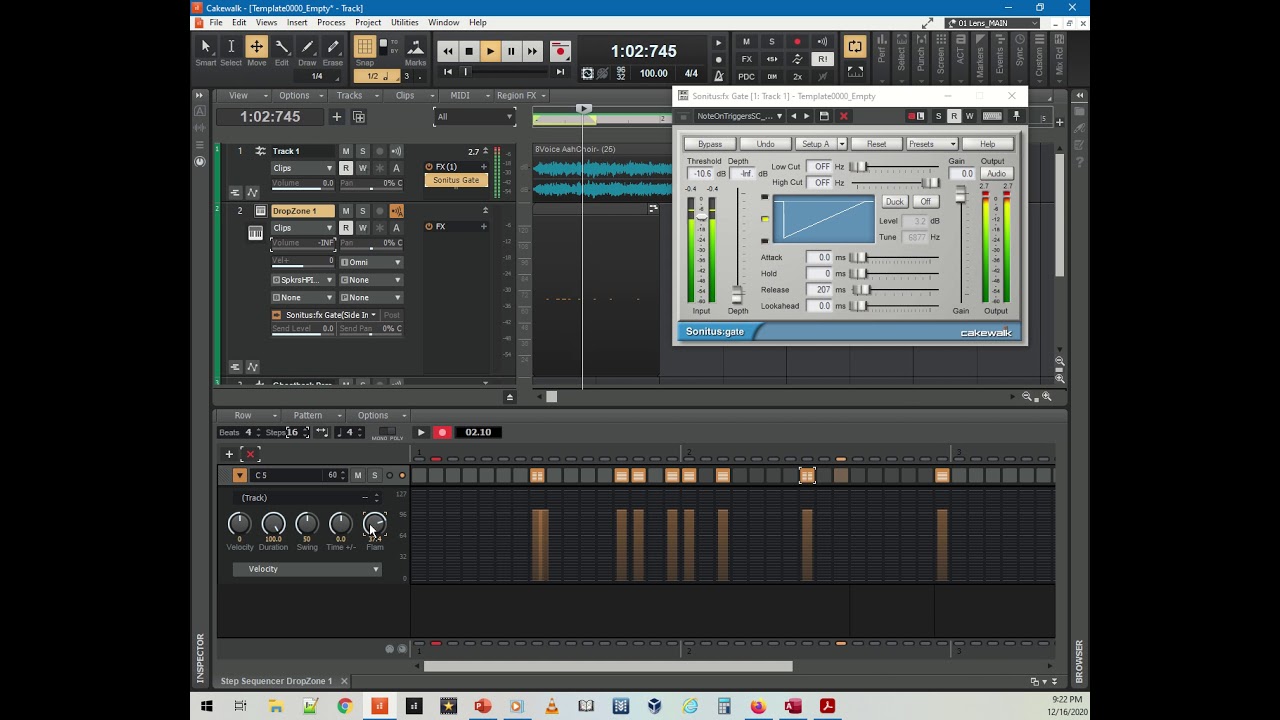Collapse the C 5 row expander

239,475
